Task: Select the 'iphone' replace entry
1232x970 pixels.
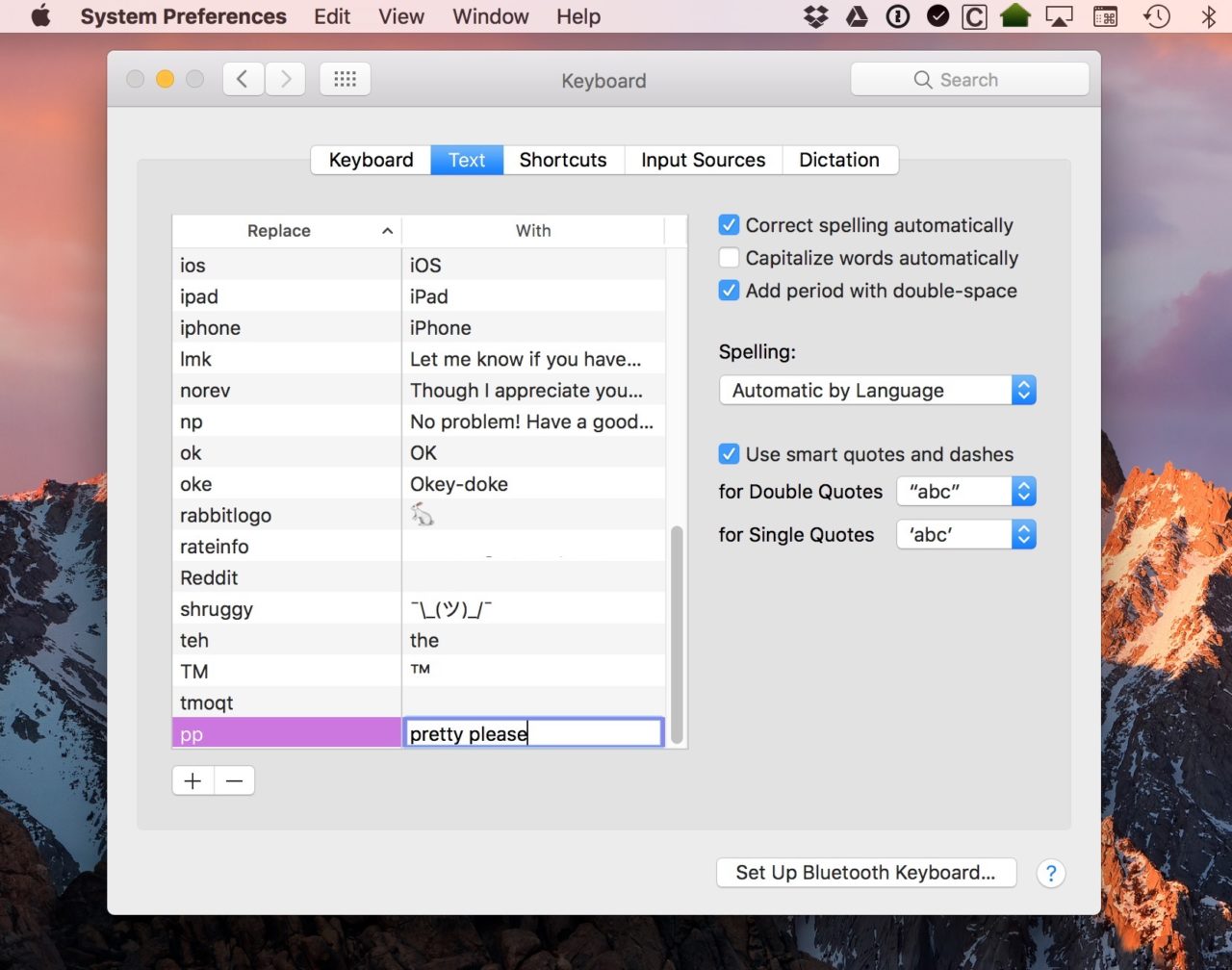Action: [x=210, y=328]
